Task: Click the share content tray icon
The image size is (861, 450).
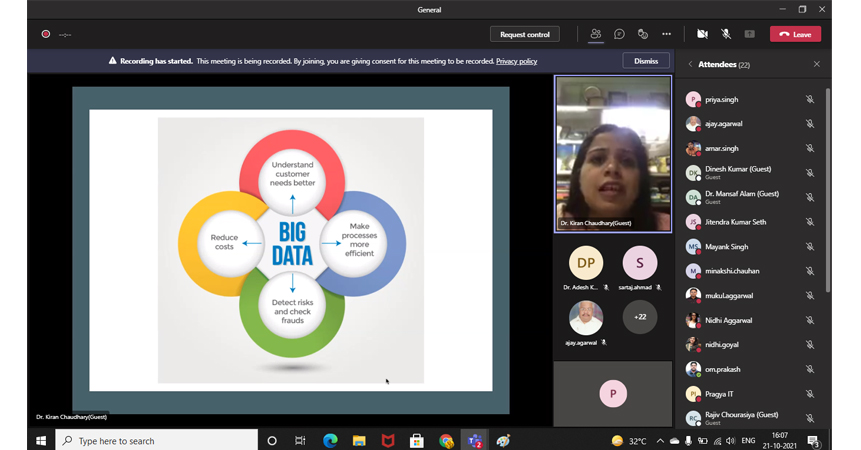Action: click(x=749, y=34)
